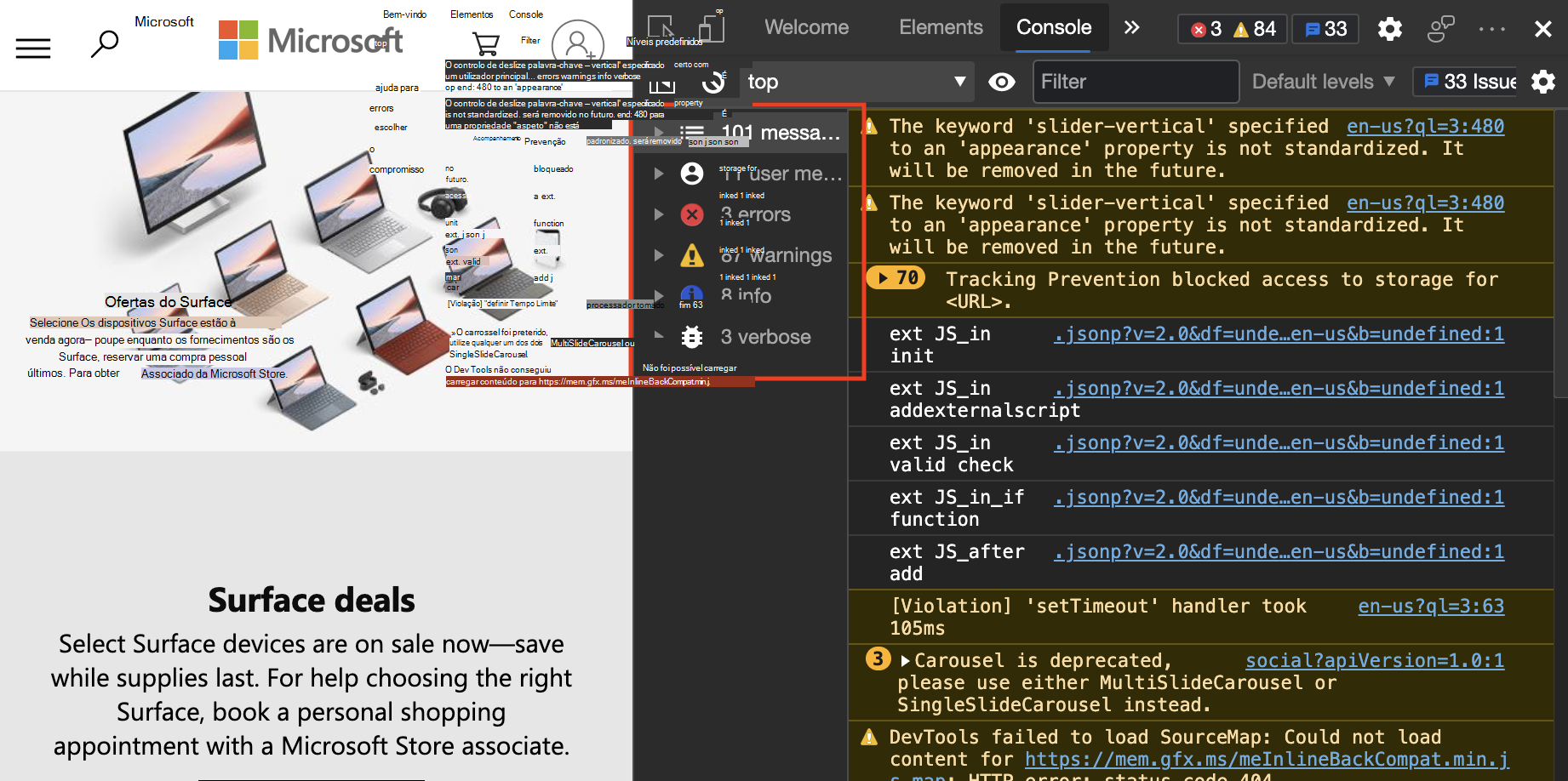Open the first en-us?ql=3:480 source link
Image resolution: width=1568 pixels, height=781 pixels.
[1425, 127]
